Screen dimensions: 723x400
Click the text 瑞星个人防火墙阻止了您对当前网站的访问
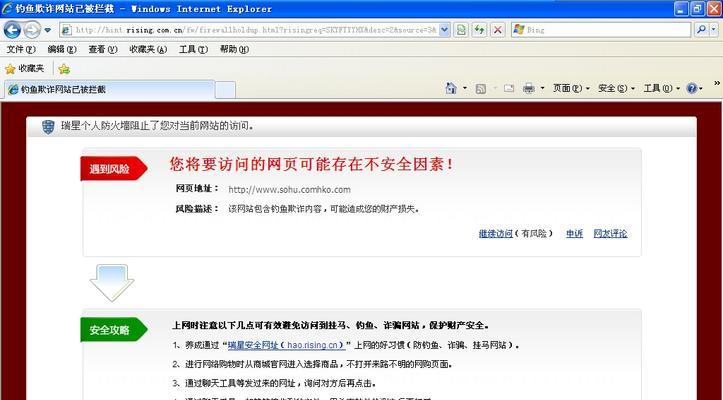tap(157, 126)
